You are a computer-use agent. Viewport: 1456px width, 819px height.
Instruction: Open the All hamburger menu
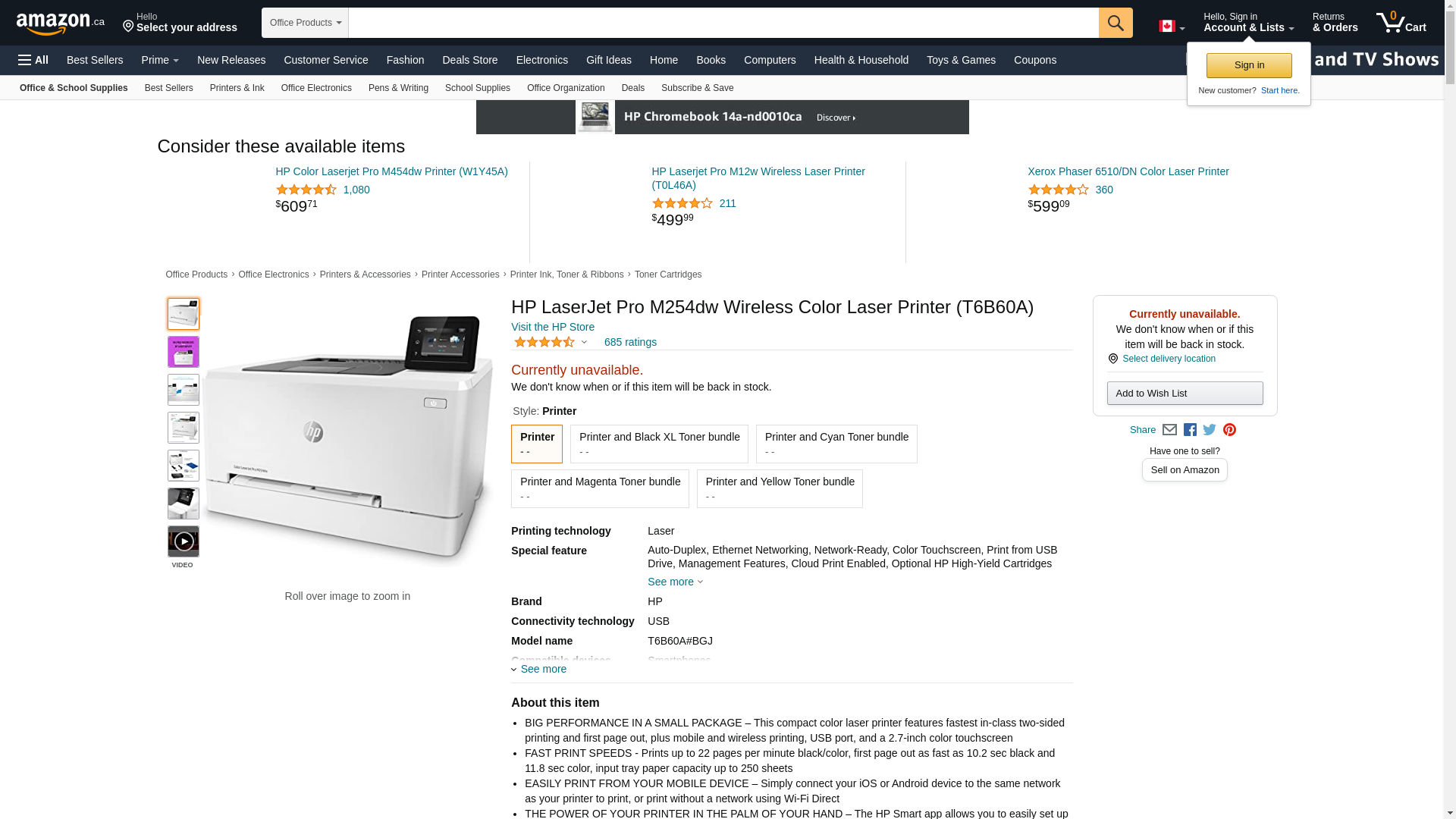33,60
